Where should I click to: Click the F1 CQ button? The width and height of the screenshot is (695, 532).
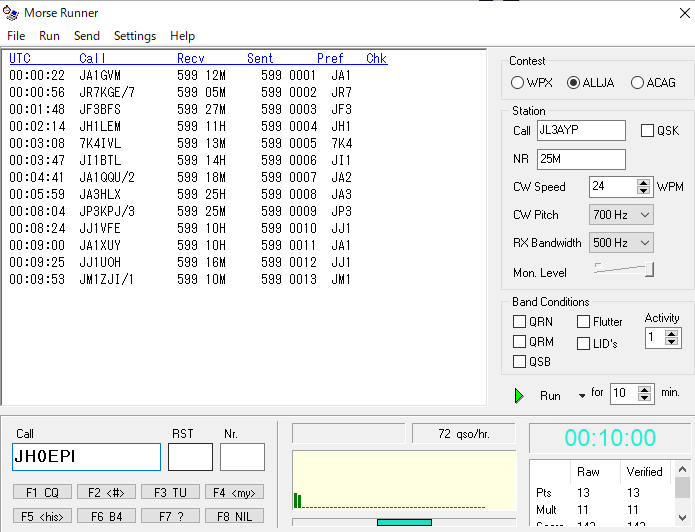pyautogui.click(x=42, y=492)
